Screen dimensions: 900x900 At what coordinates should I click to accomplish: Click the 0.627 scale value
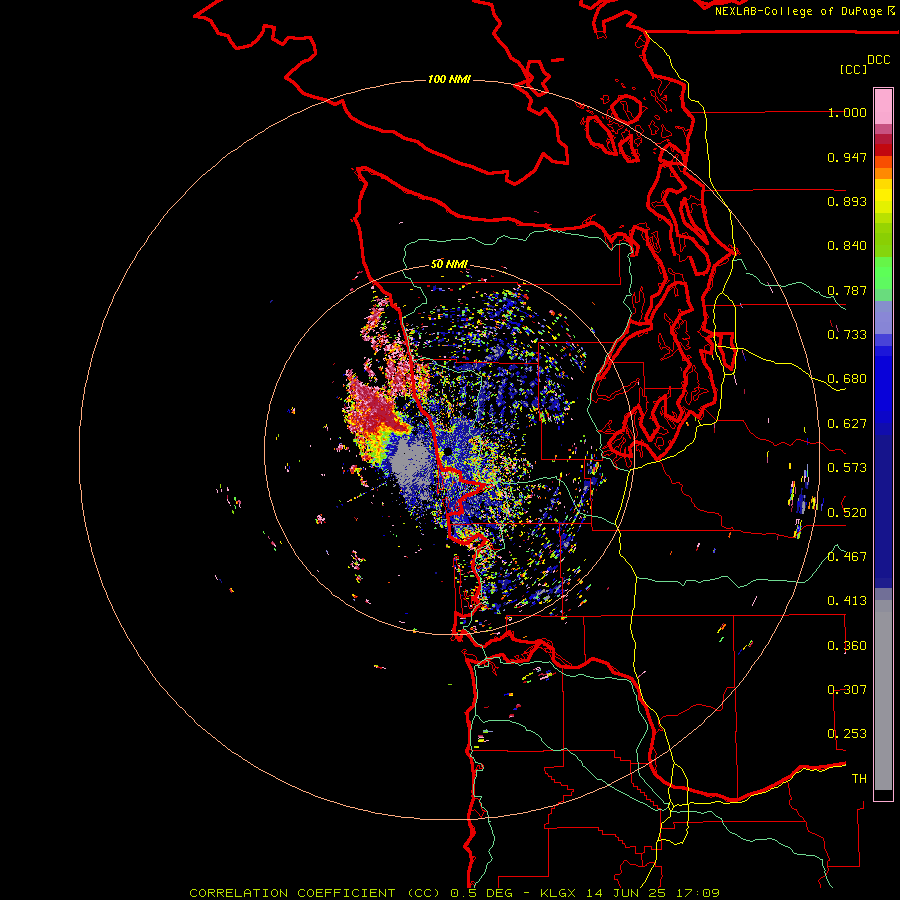point(847,424)
